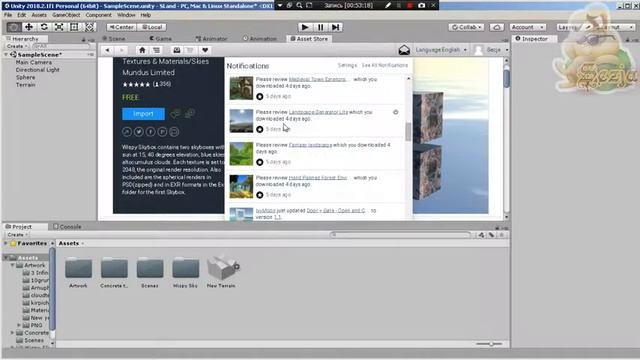Screen dimensions: 640x360
Task: Open the File menu
Action: tap(8, 15)
